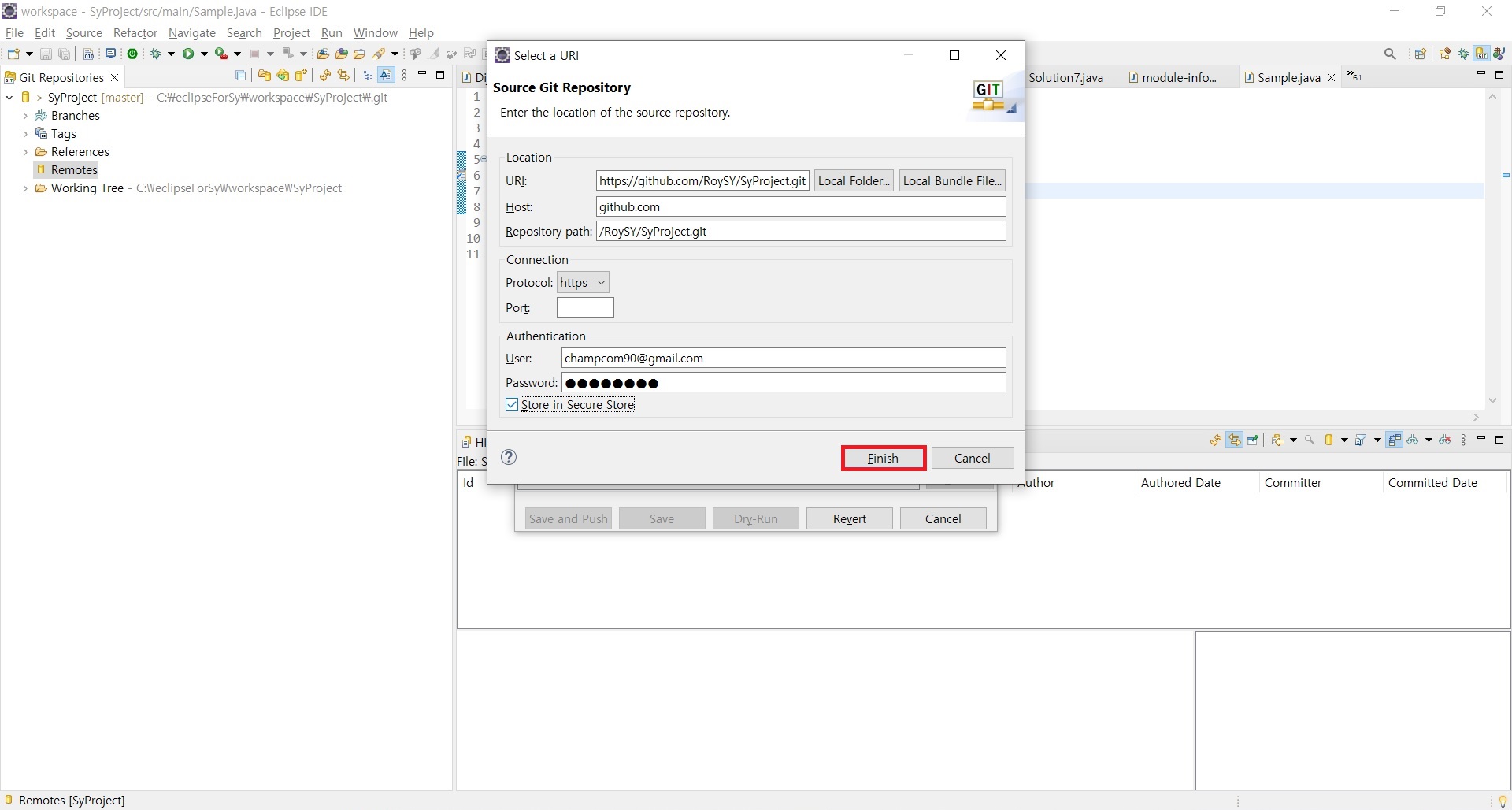Click the Committed Date column header
This screenshot has height=810, width=1512.
tap(1432, 483)
